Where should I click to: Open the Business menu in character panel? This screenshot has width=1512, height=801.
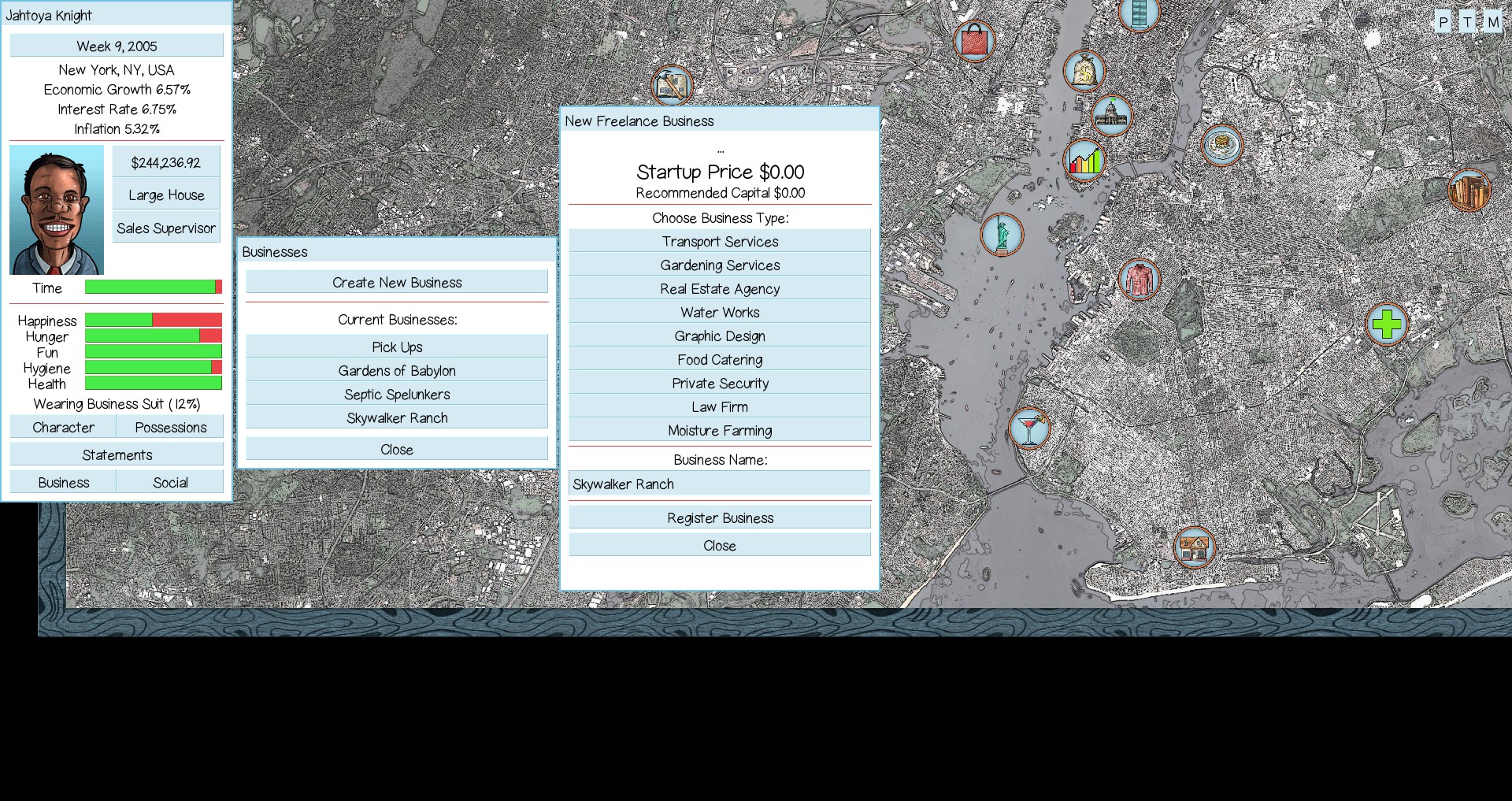63,482
